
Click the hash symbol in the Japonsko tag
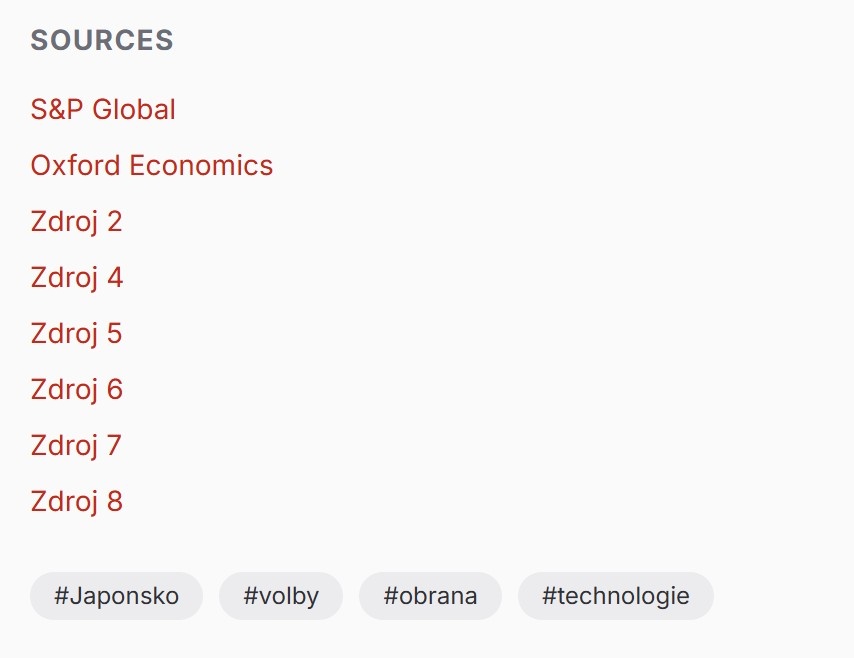coord(61,596)
